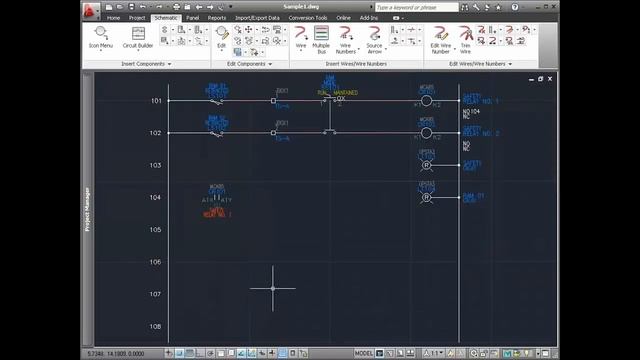Open the Help question mark icon

coord(515,7)
